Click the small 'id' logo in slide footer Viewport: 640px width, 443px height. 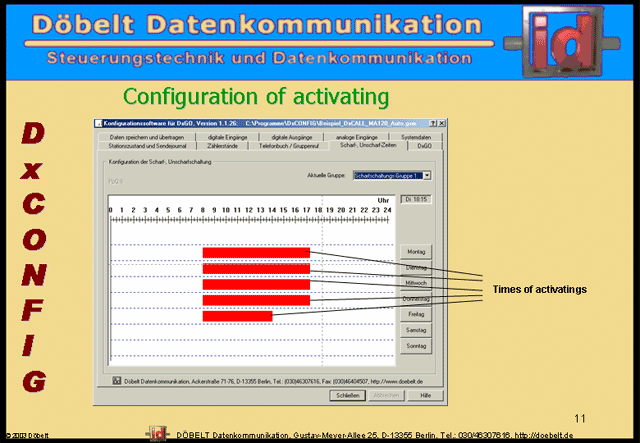pyautogui.click(x=157, y=434)
